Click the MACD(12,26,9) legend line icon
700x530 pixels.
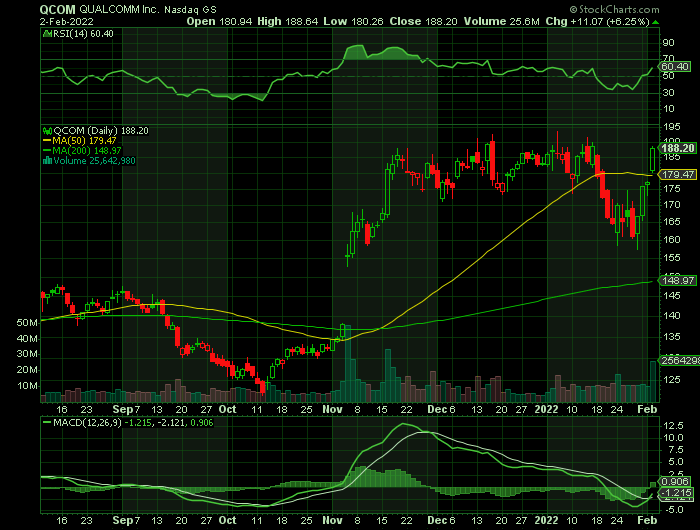click(45, 423)
